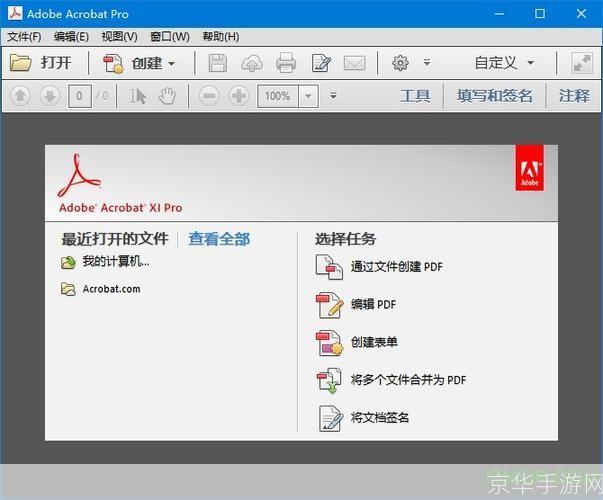This screenshot has width=603, height=500.
Task: Click the 将多个文件合并为 PDF icon
Action: pyautogui.click(x=329, y=380)
